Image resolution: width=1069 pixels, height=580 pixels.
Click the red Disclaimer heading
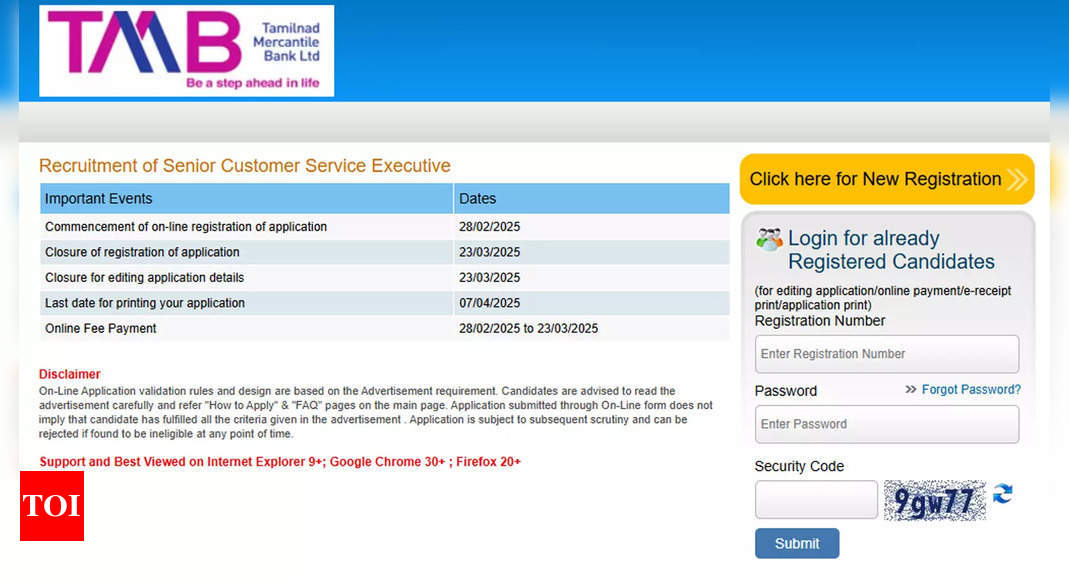click(70, 374)
